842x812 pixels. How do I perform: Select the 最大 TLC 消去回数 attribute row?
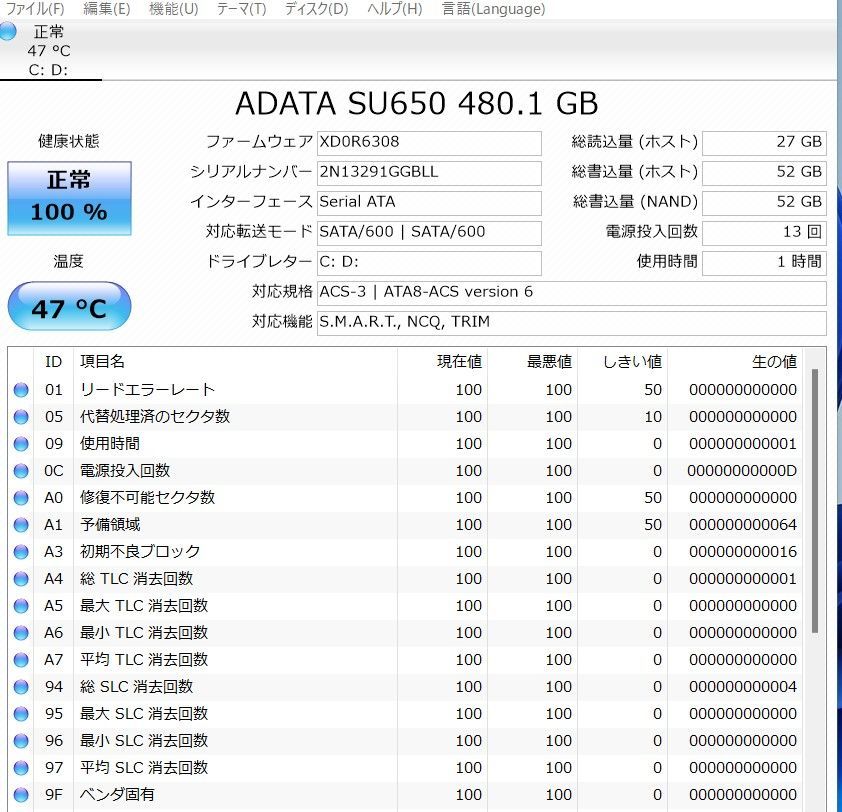click(405, 606)
